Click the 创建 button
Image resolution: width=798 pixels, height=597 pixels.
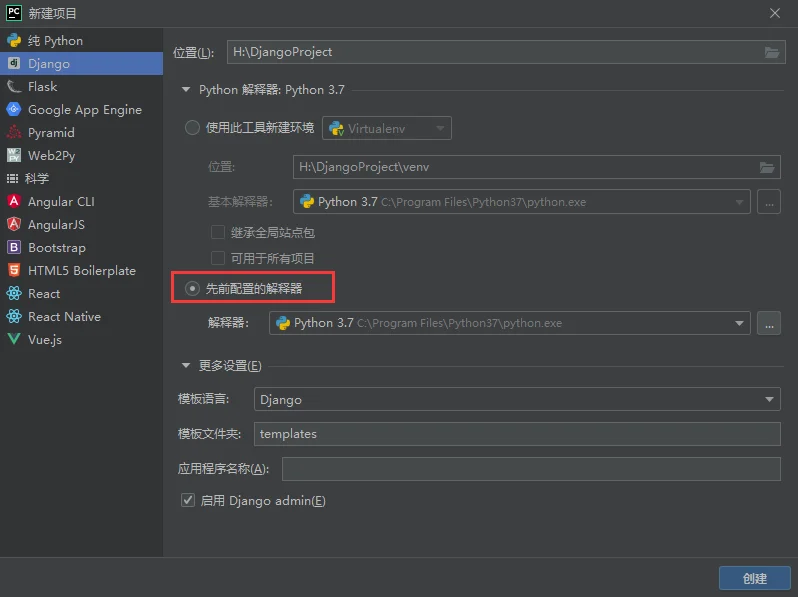click(x=754, y=578)
